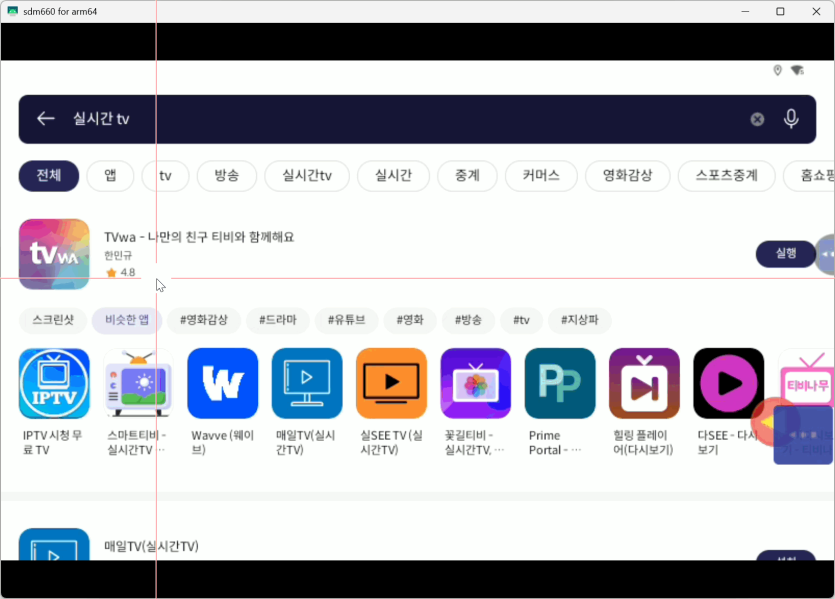Open the Prime Portal app icon
Screen dimensions: 835x599
tap(560, 383)
